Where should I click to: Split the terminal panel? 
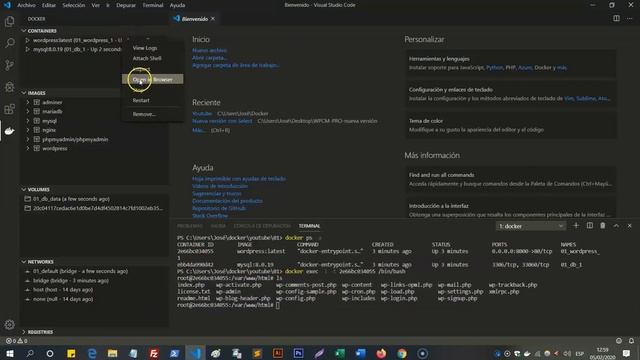590,225
